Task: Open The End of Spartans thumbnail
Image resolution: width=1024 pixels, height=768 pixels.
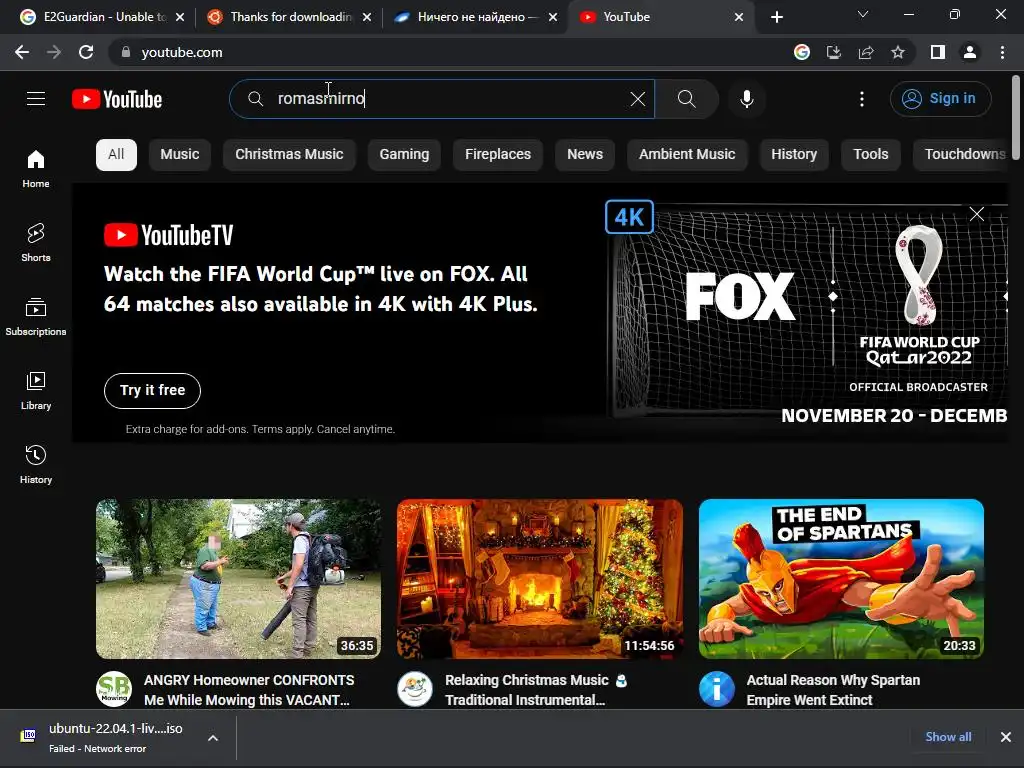Action: (x=841, y=579)
